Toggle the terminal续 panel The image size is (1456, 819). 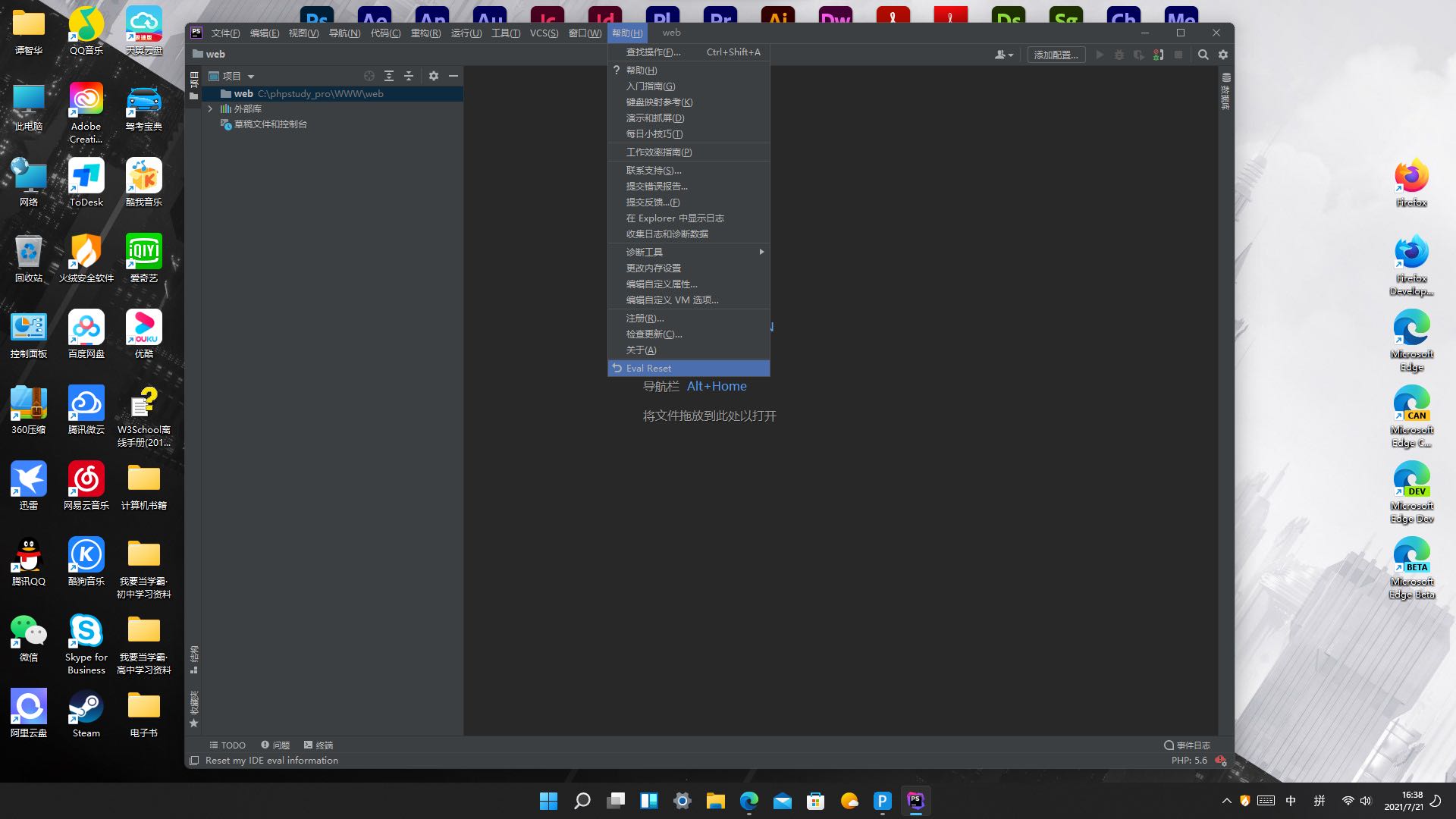[318, 744]
